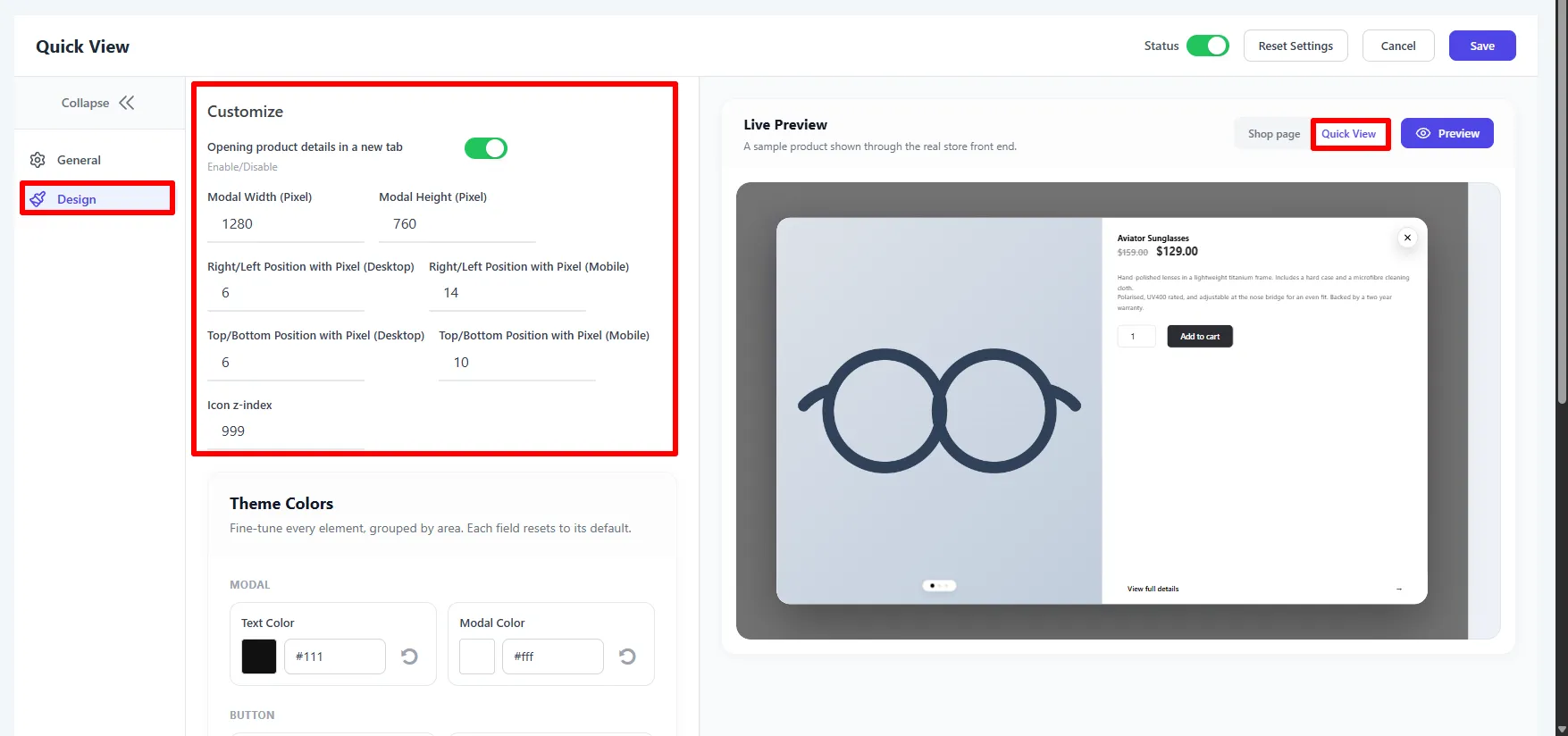Click the Add to cart button in preview
1568x736 pixels.
click(1200, 337)
